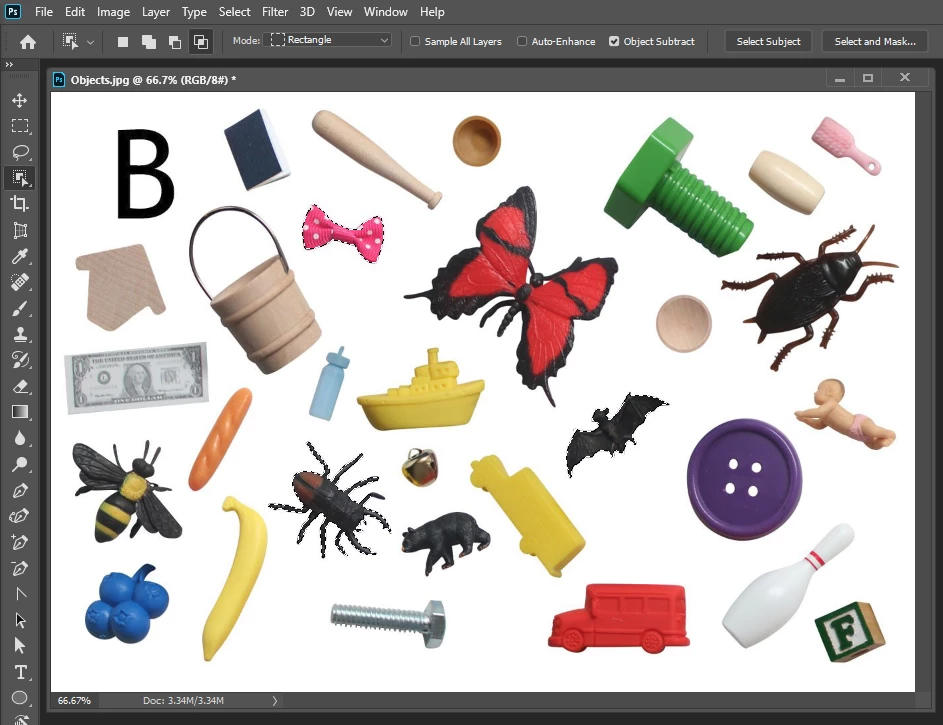This screenshot has height=725, width=943.
Task: Open the 3D menu
Action: 307,11
